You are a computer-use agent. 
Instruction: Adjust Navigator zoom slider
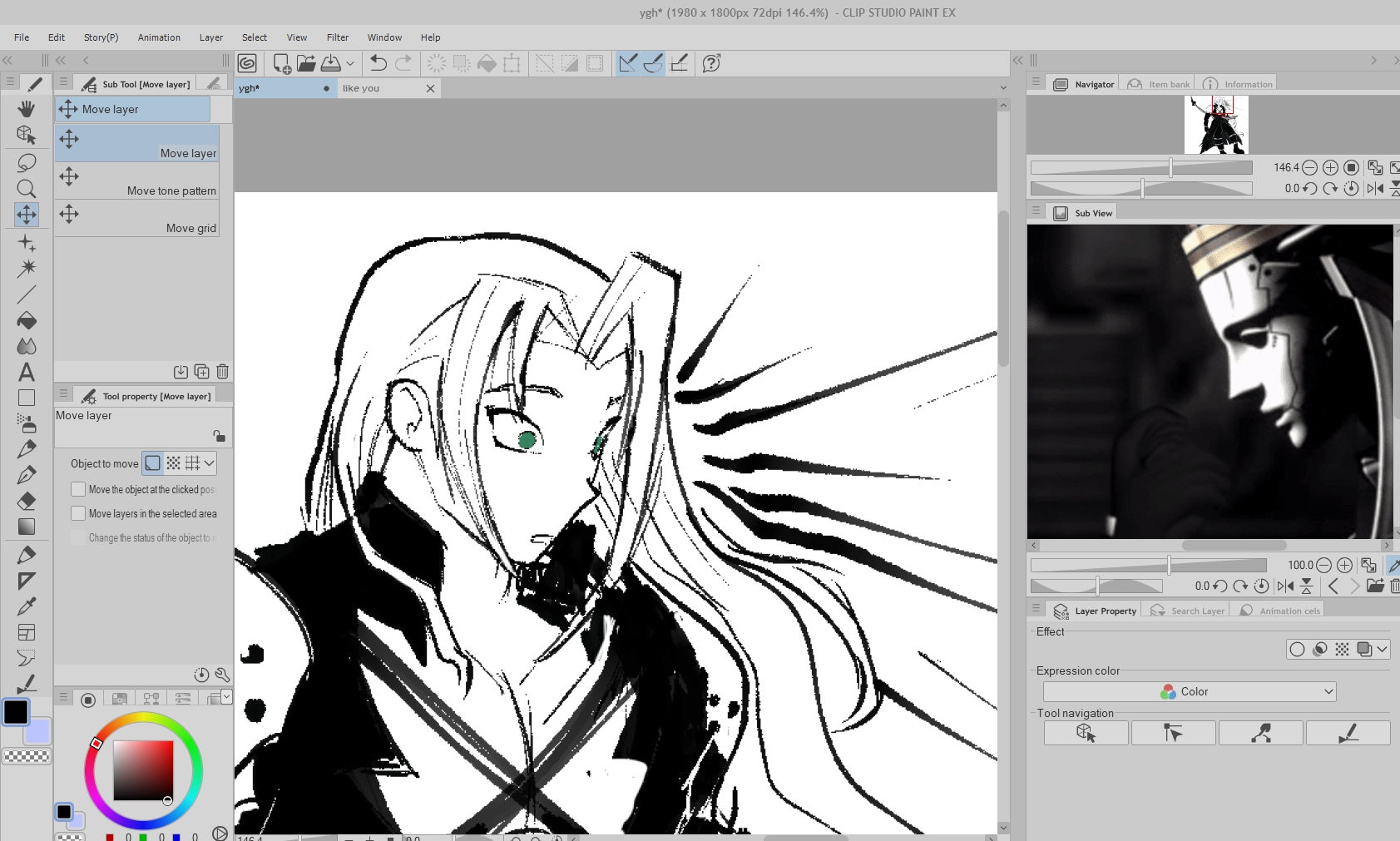[x=1141, y=168]
